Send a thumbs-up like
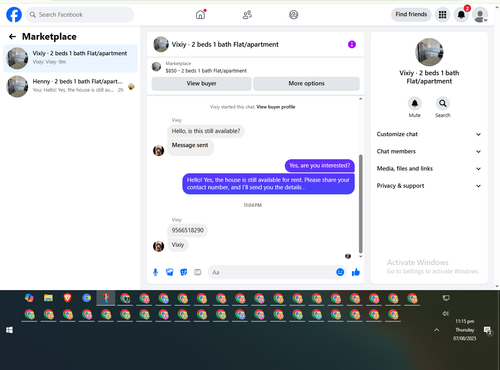The height and width of the screenshot is (370, 500). [x=356, y=272]
